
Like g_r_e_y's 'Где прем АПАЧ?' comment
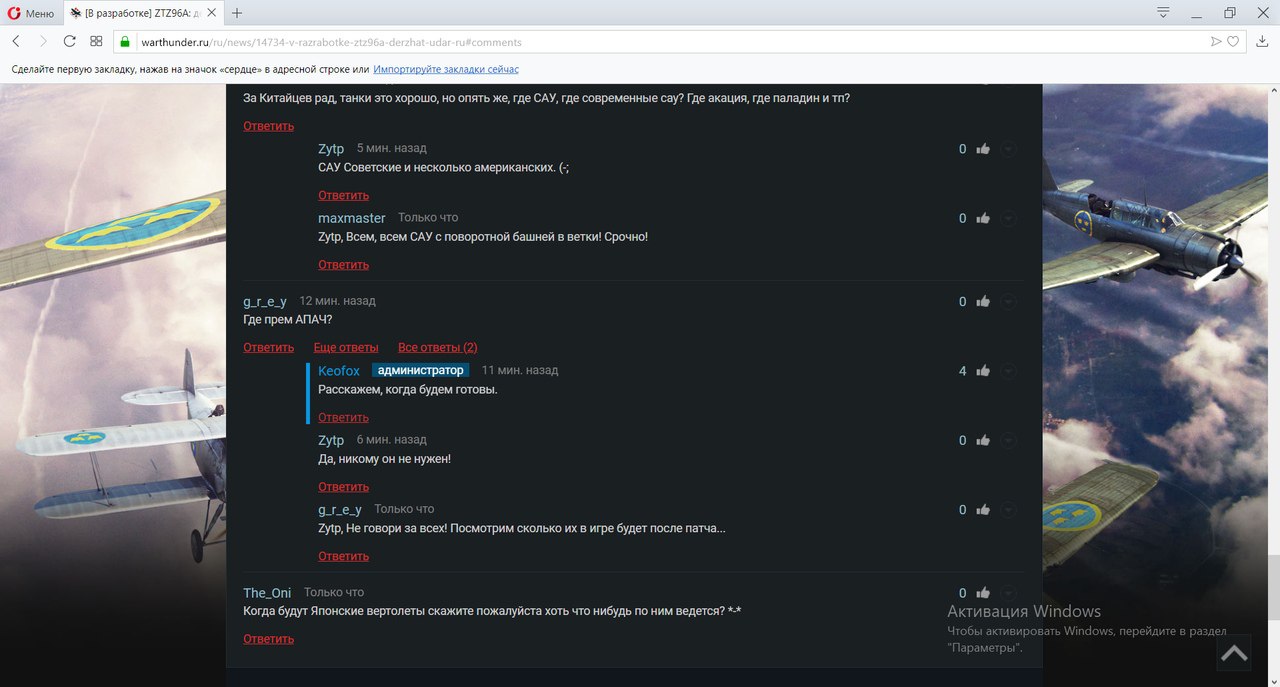[983, 301]
